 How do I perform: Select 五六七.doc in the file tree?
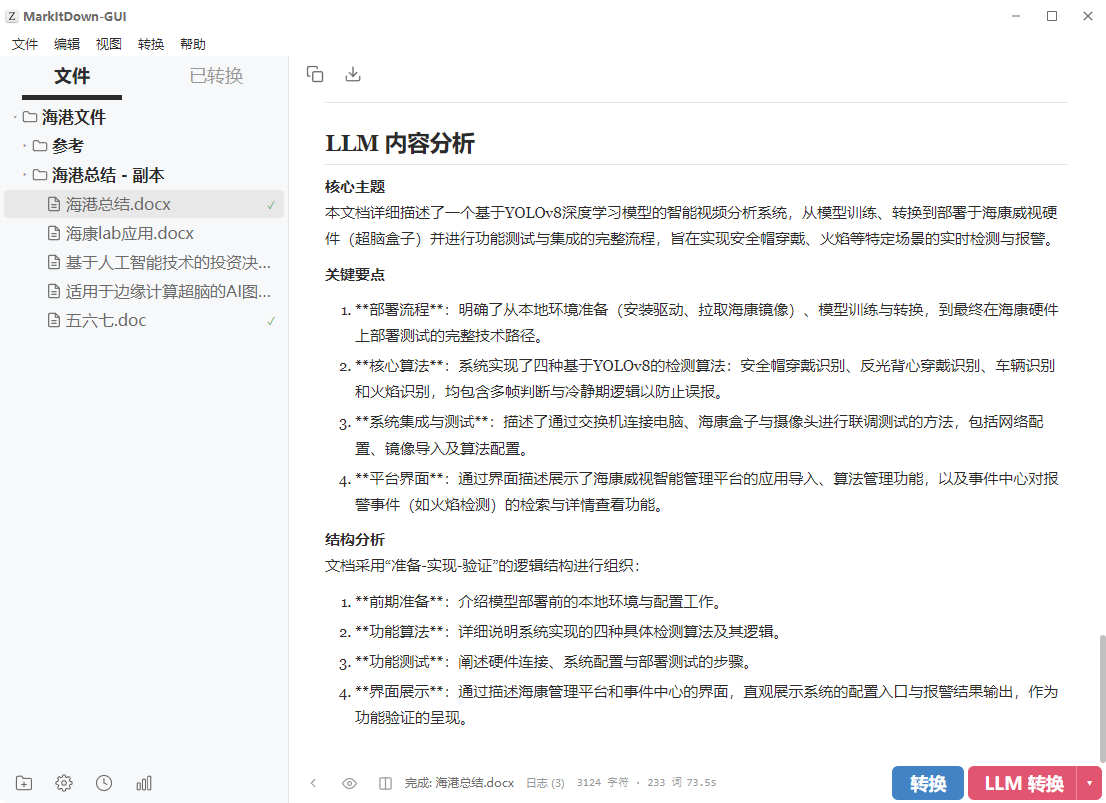point(144,320)
